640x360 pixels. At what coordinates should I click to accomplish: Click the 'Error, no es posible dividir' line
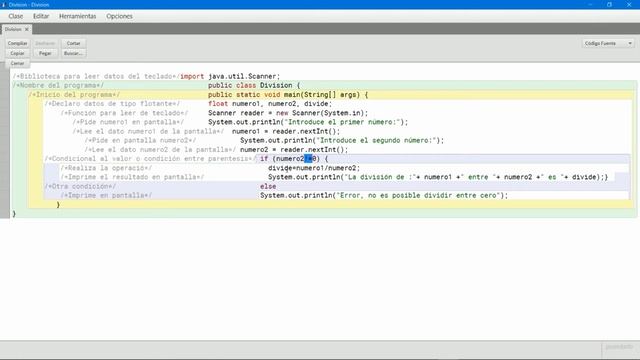384,196
